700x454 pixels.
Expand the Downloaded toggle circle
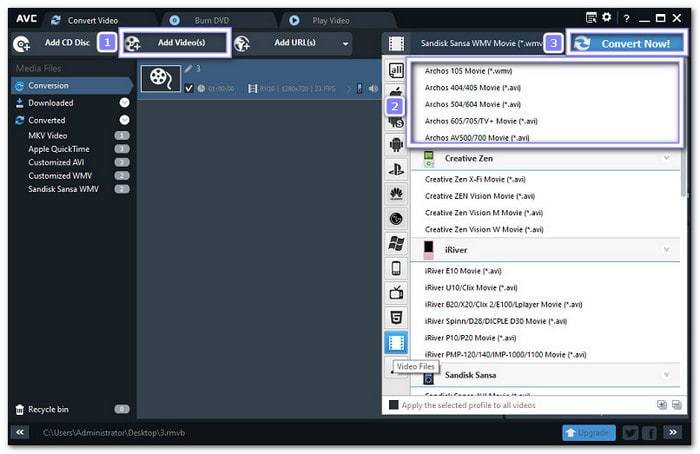(x=125, y=103)
